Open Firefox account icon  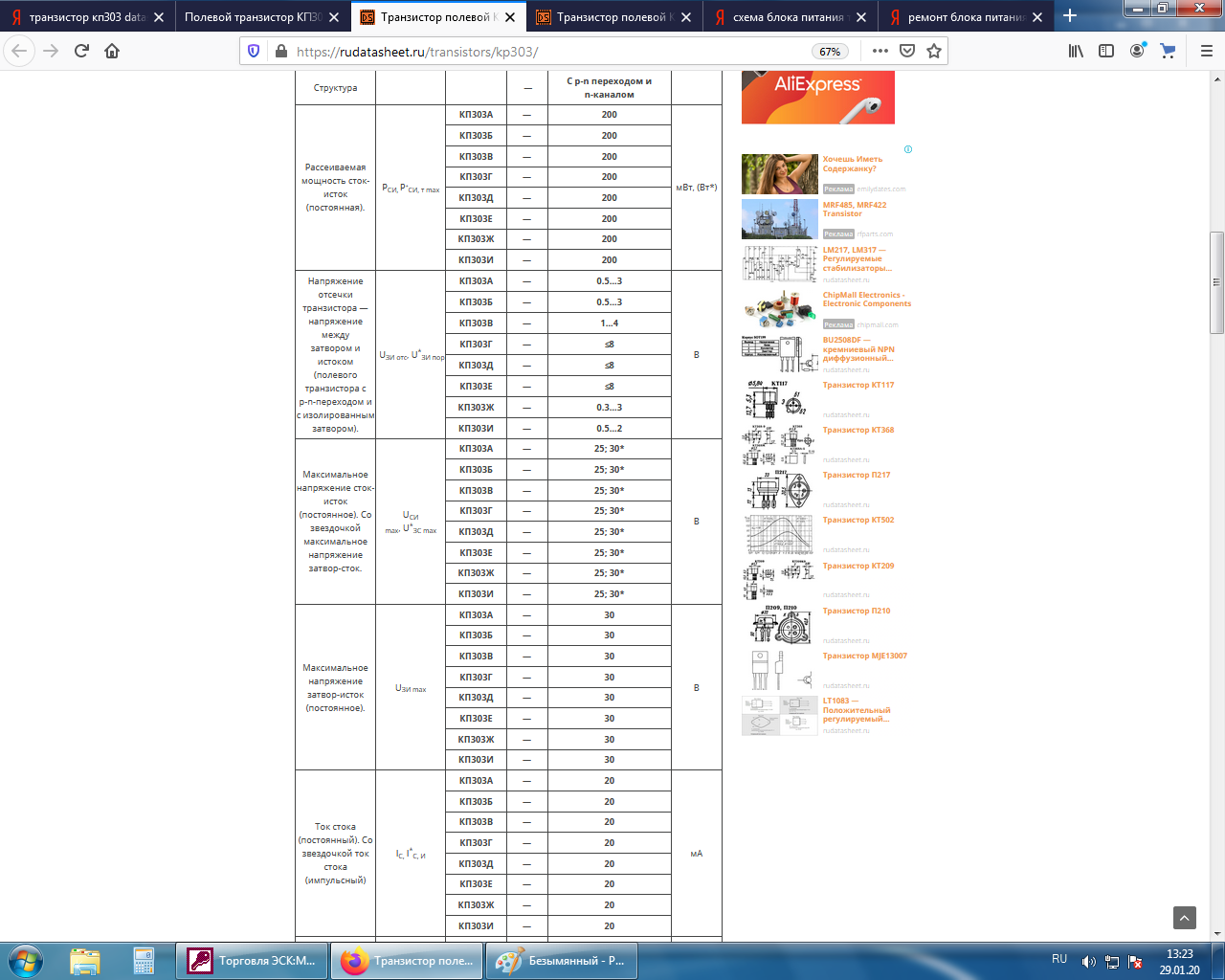click(x=1137, y=51)
